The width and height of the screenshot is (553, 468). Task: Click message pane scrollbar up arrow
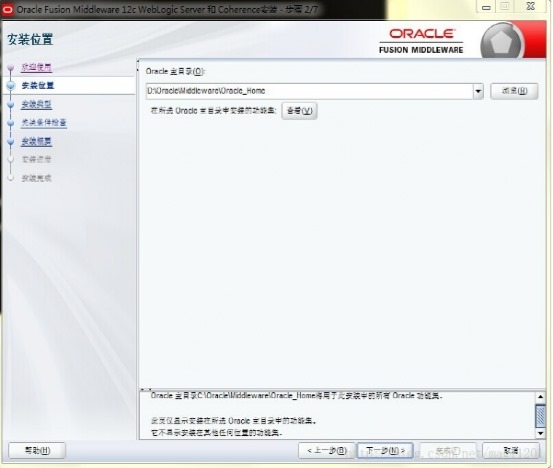tap(540, 397)
